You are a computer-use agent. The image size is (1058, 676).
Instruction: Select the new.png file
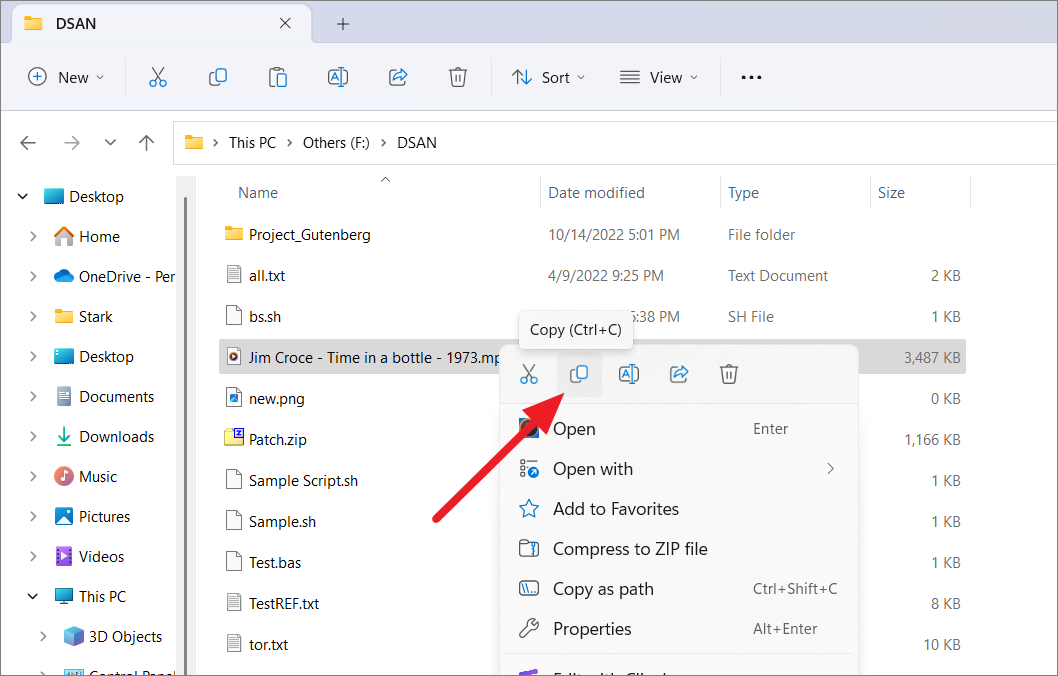pyautogui.click(x=276, y=399)
